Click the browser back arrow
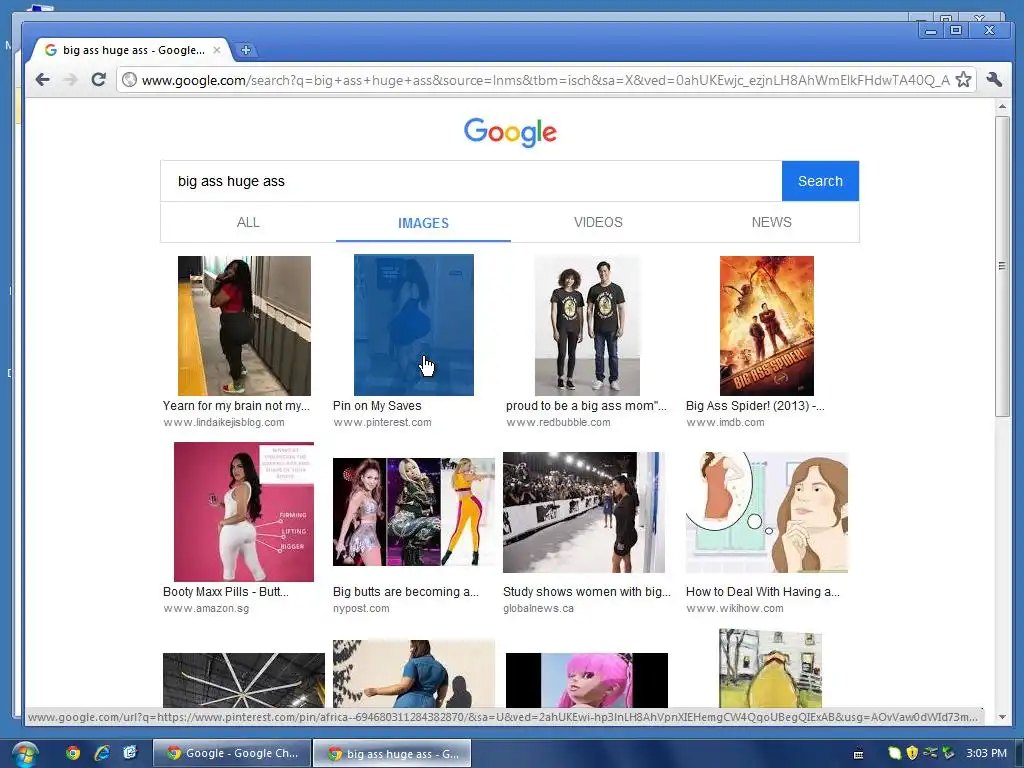 pos(42,80)
